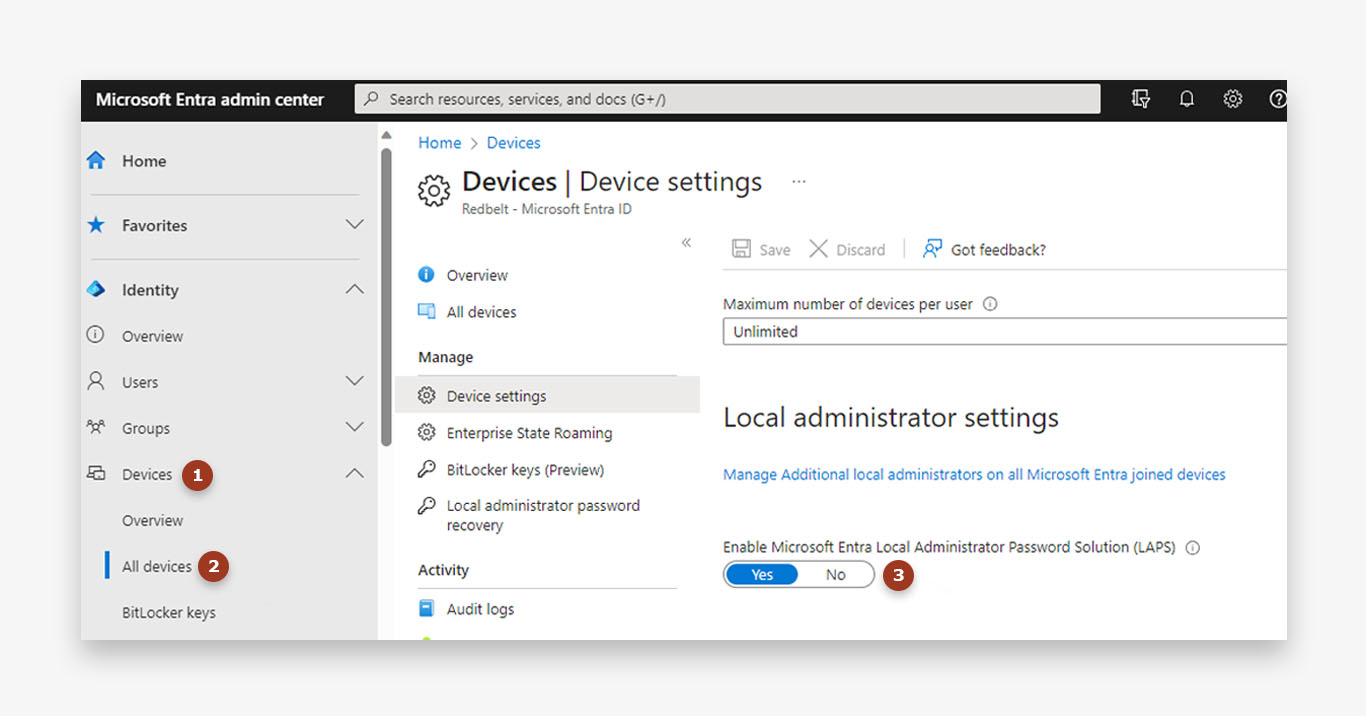The height and width of the screenshot is (716, 1366).
Task: Click the search resources input field
Action: coord(727,99)
